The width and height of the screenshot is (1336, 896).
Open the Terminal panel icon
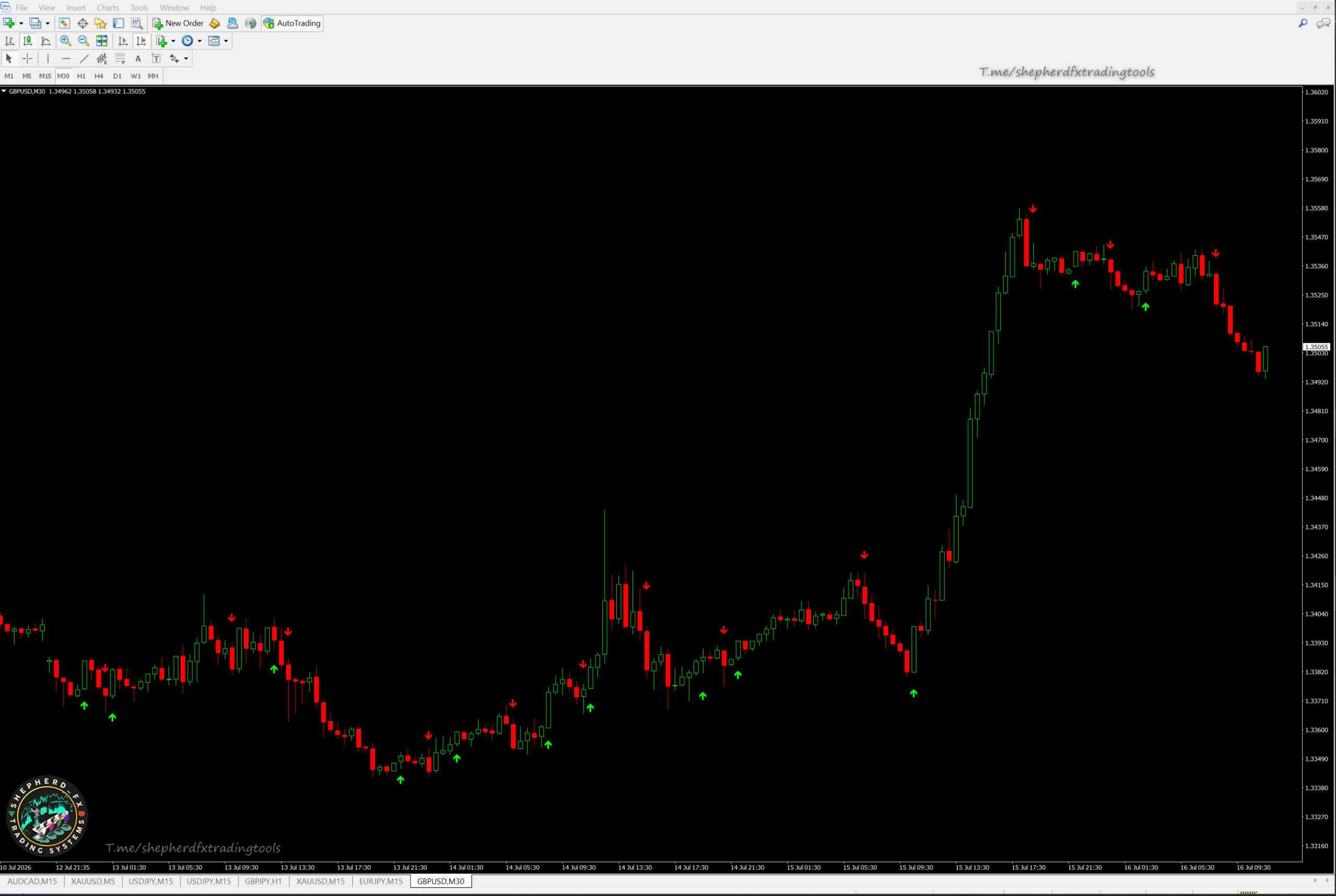point(118,23)
